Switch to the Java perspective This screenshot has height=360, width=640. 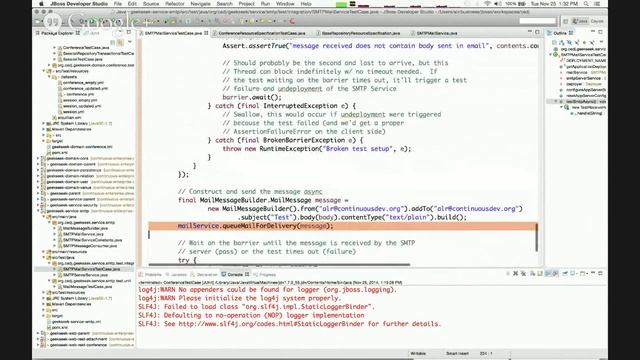580,21
